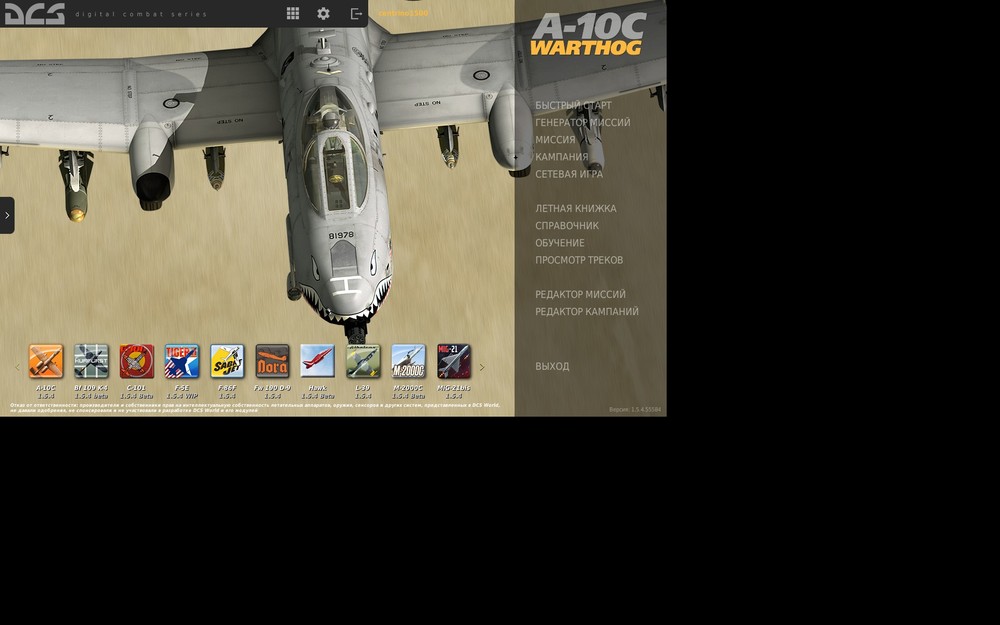Image resolution: width=1000 pixels, height=625 pixels.
Task: Open СЕТЕВАЯ ИГРА menu item
Action: [569, 174]
